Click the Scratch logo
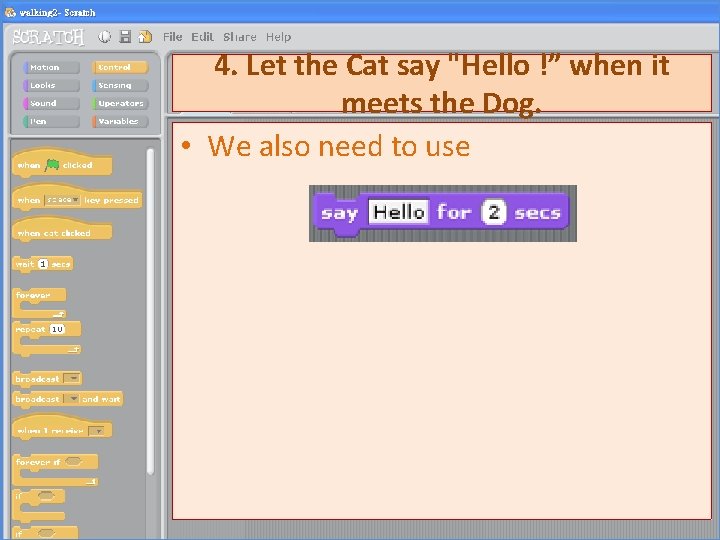720x540 pixels. (x=48, y=37)
